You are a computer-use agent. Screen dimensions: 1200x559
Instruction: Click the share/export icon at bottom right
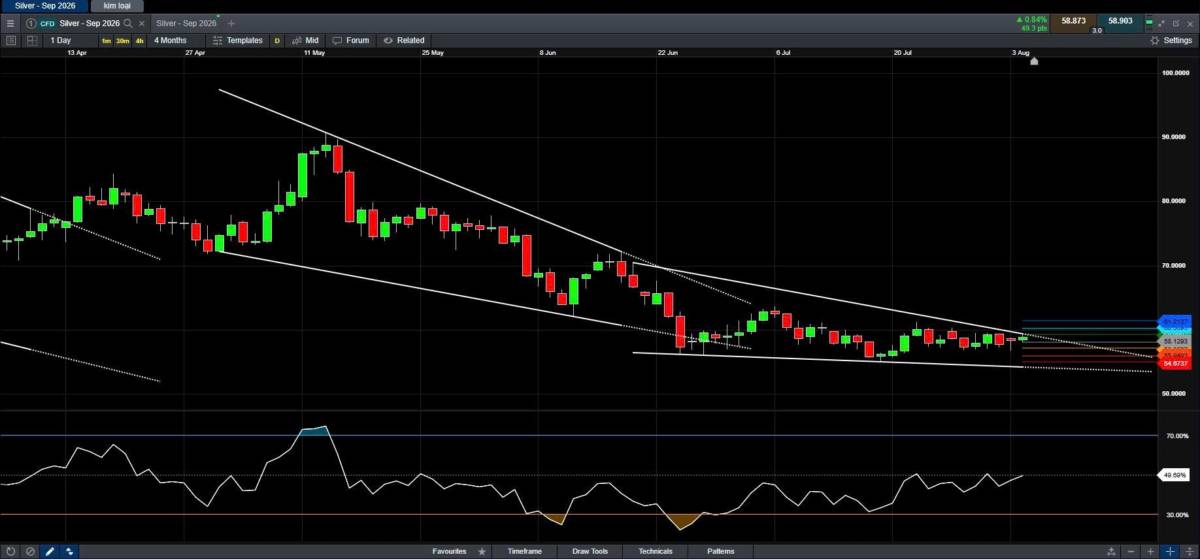(x=1111, y=551)
